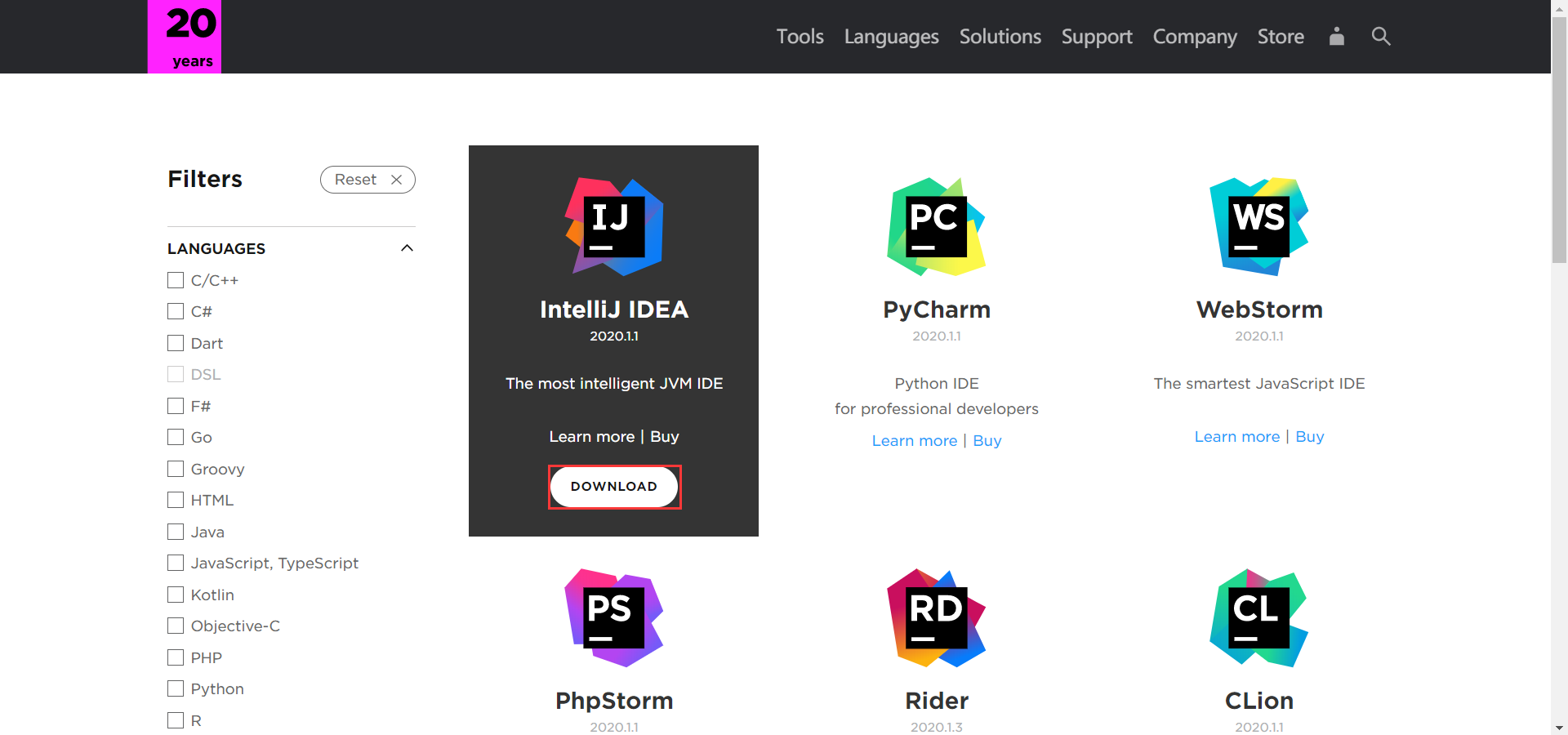The height and width of the screenshot is (735, 1568).
Task: Open the Company menu
Action: coord(1195,37)
